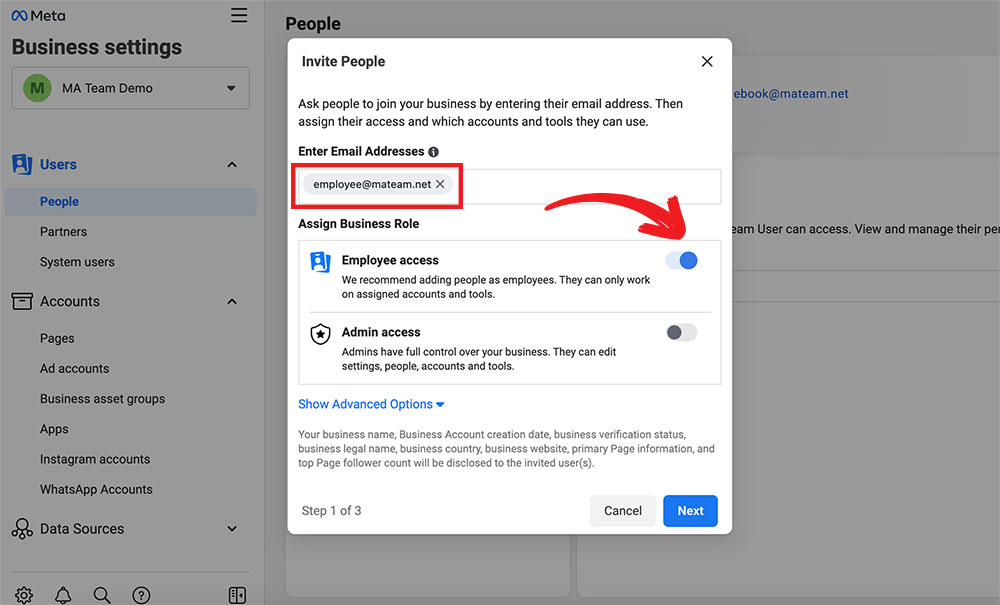Close the Invite People dialog
This screenshot has height=605, width=1000.
[x=707, y=62]
